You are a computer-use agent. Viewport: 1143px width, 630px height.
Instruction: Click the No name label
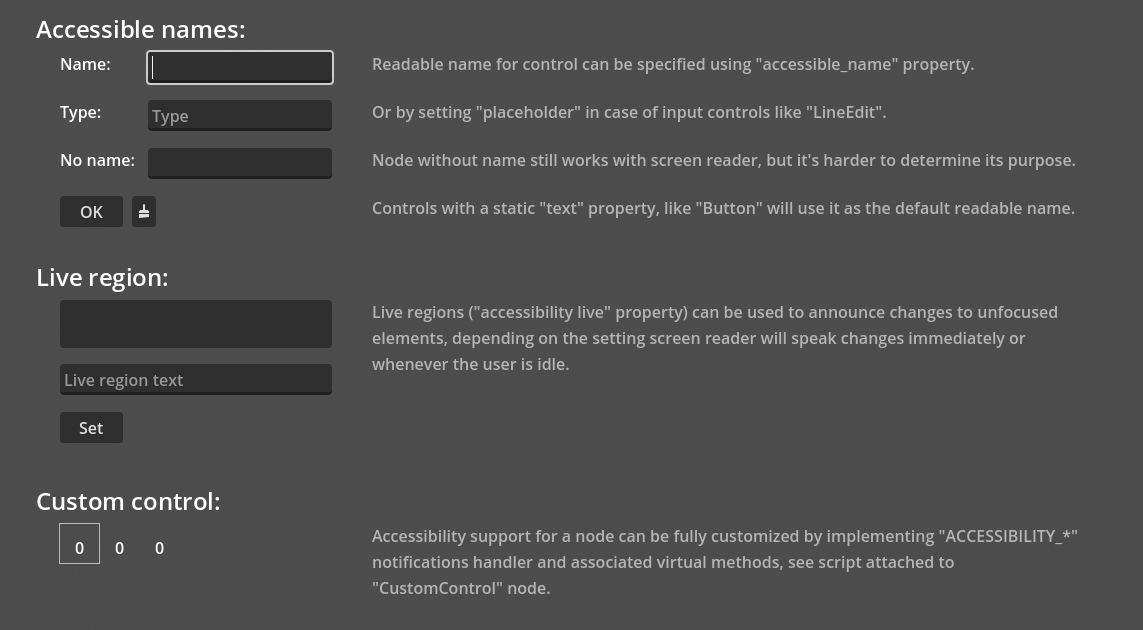pyautogui.click(x=97, y=160)
